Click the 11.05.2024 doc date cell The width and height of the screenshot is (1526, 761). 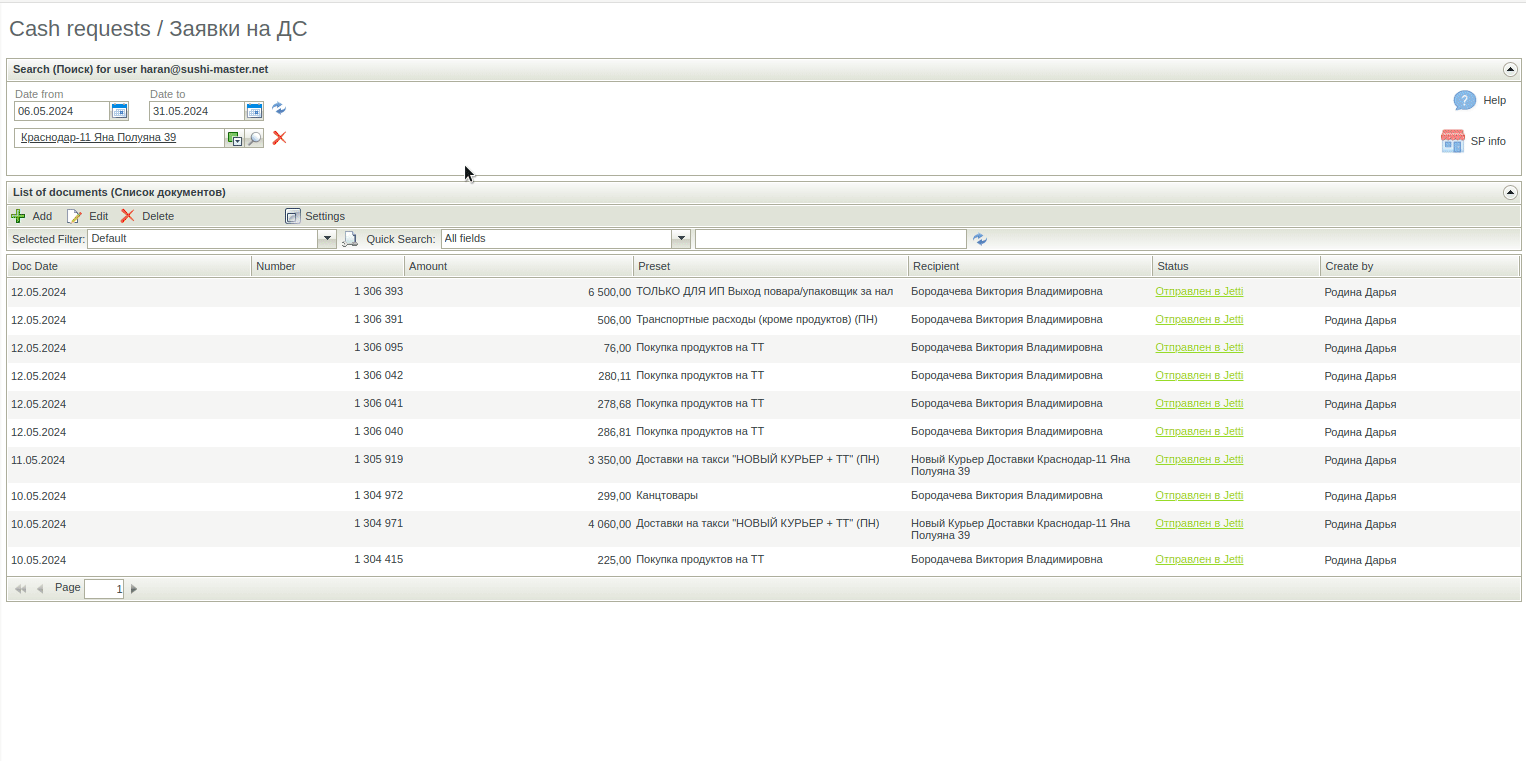pos(38,460)
